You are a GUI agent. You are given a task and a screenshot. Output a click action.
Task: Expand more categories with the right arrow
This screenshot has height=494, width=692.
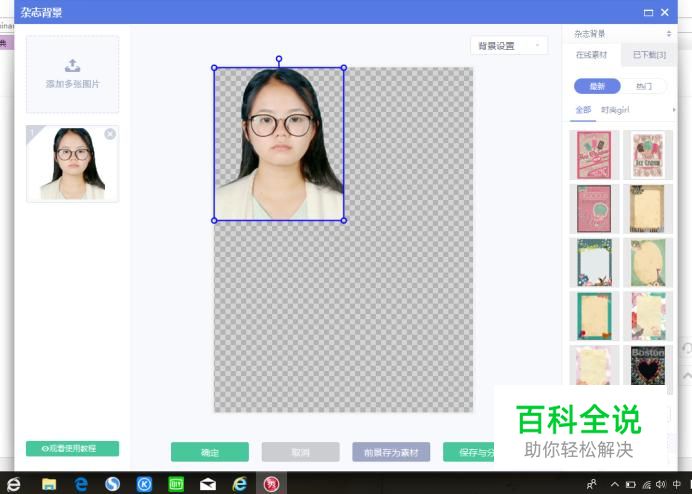[674, 110]
